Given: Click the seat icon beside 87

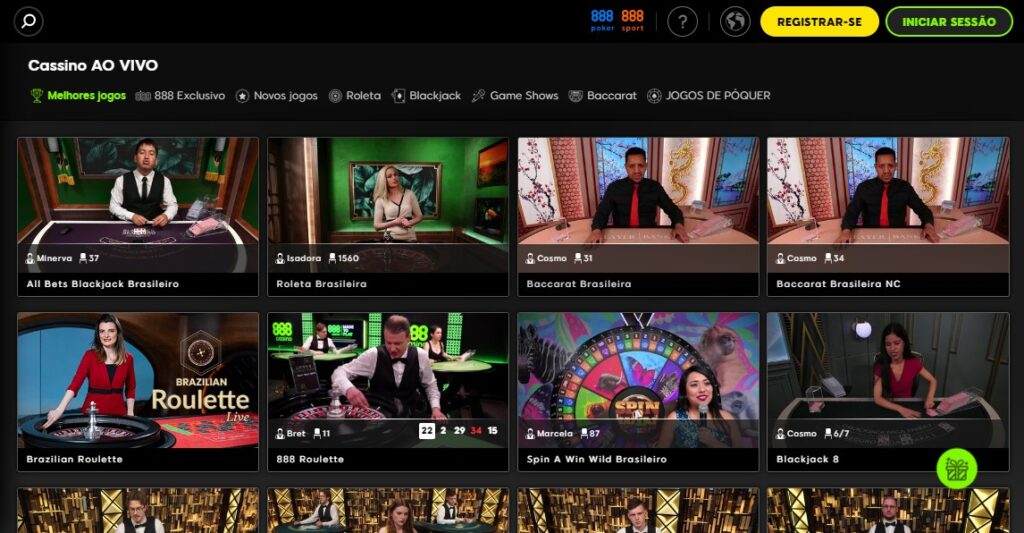Looking at the screenshot, I should point(583,434).
